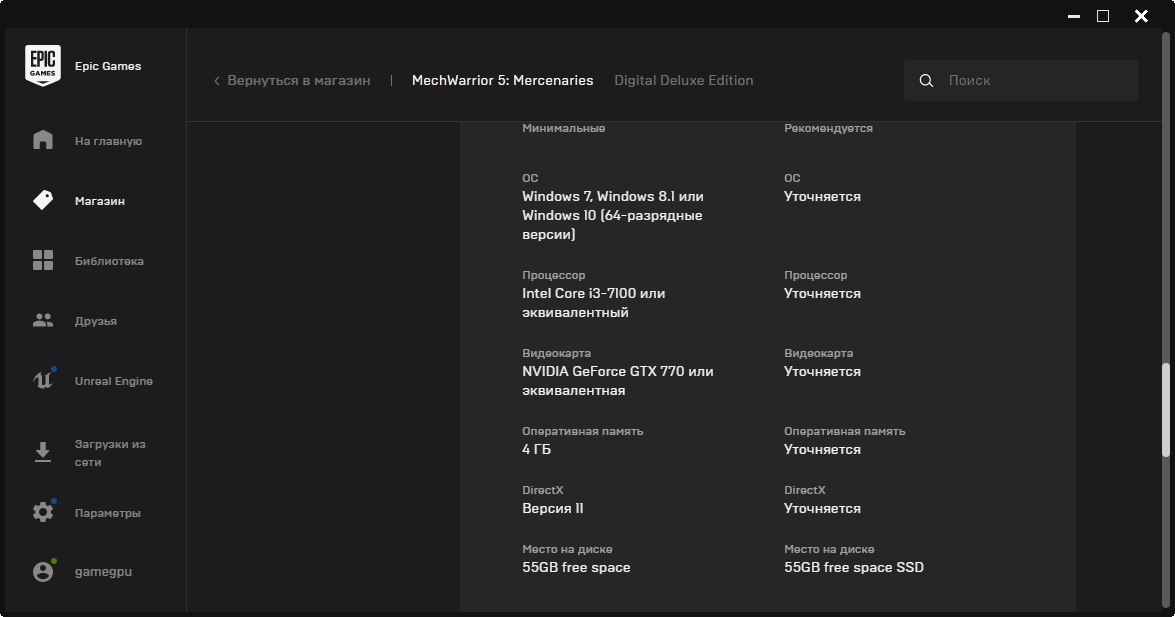Click Уточняется under recommended ОС

[822, 196]
